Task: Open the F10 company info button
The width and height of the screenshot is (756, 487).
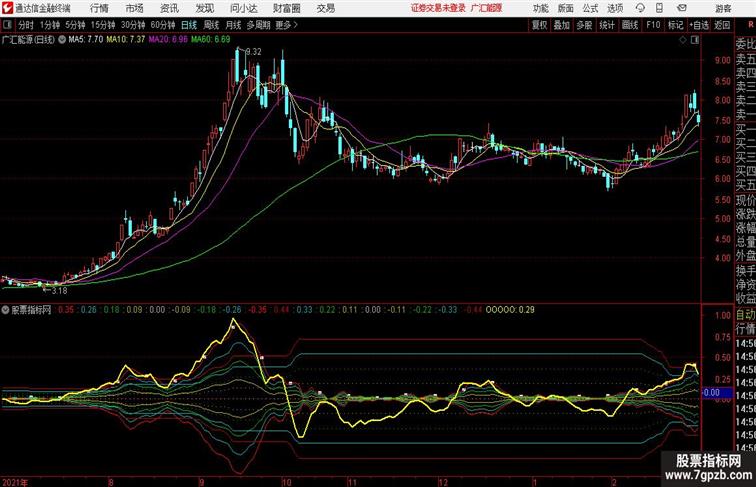Action: [653, 25]
